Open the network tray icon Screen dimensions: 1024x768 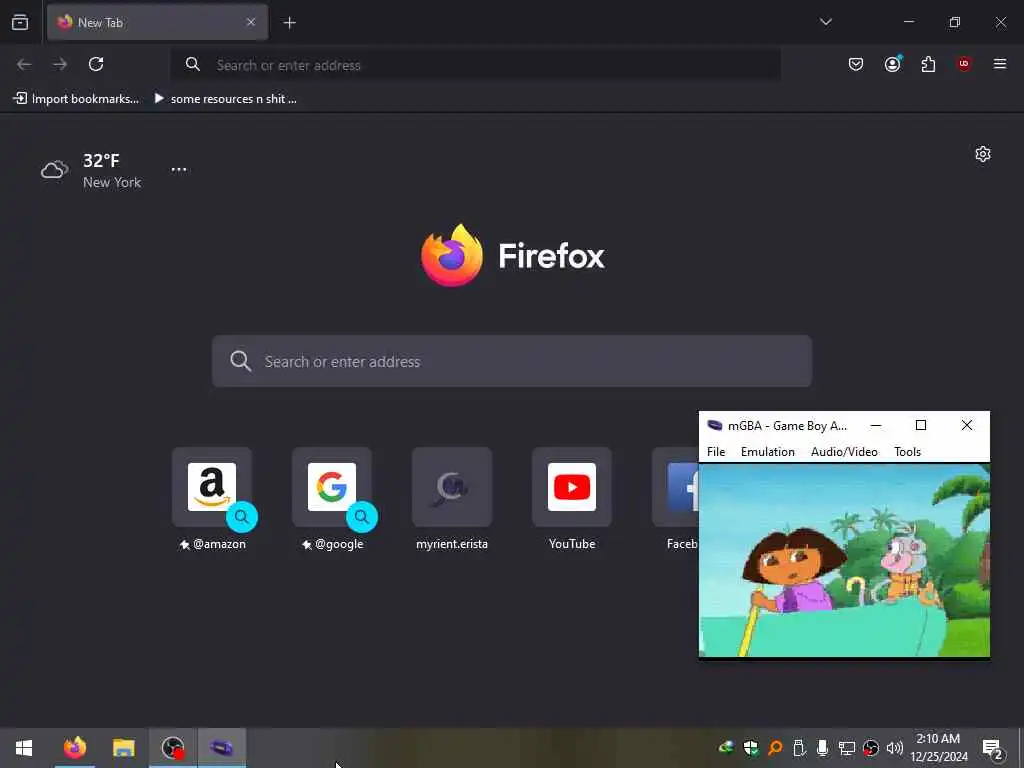coord(846,748)
